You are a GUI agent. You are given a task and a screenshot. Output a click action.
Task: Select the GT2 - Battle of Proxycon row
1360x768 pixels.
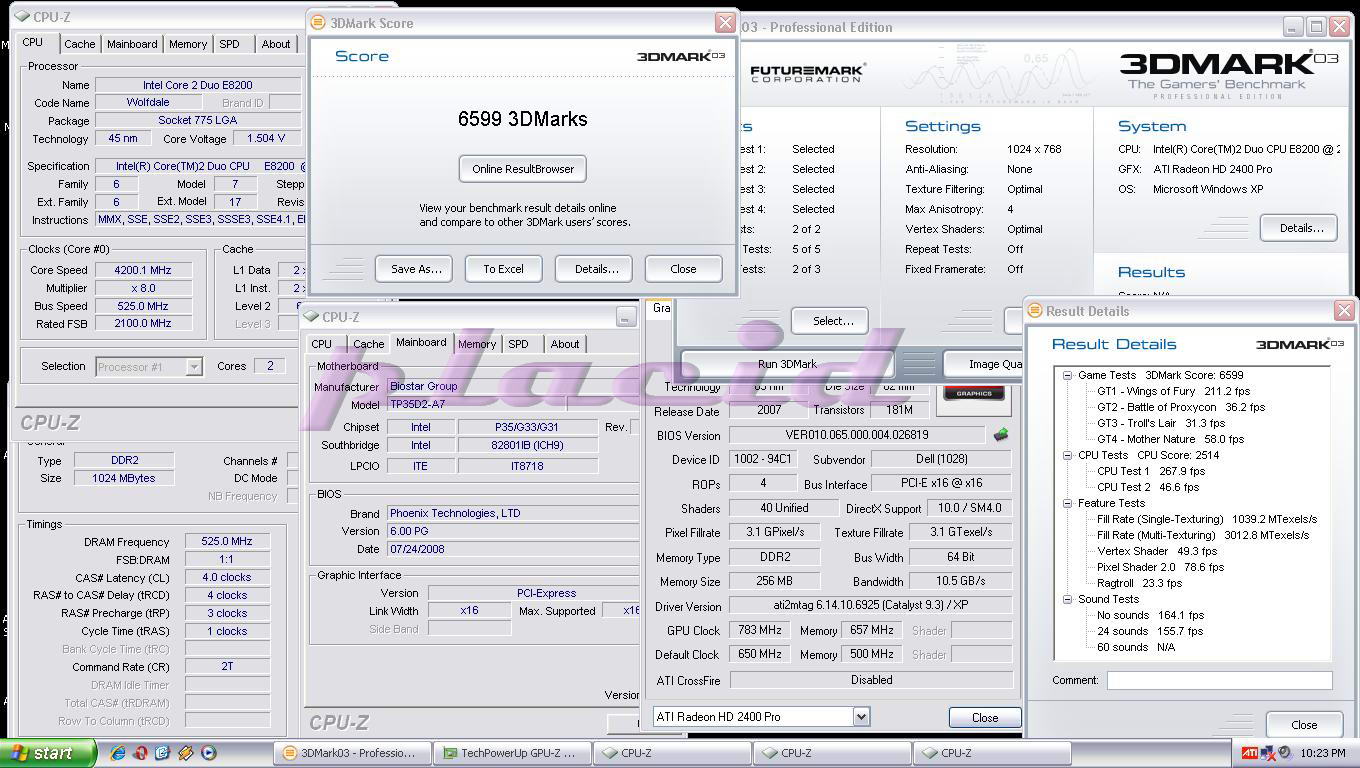(x=1181, y=407)
